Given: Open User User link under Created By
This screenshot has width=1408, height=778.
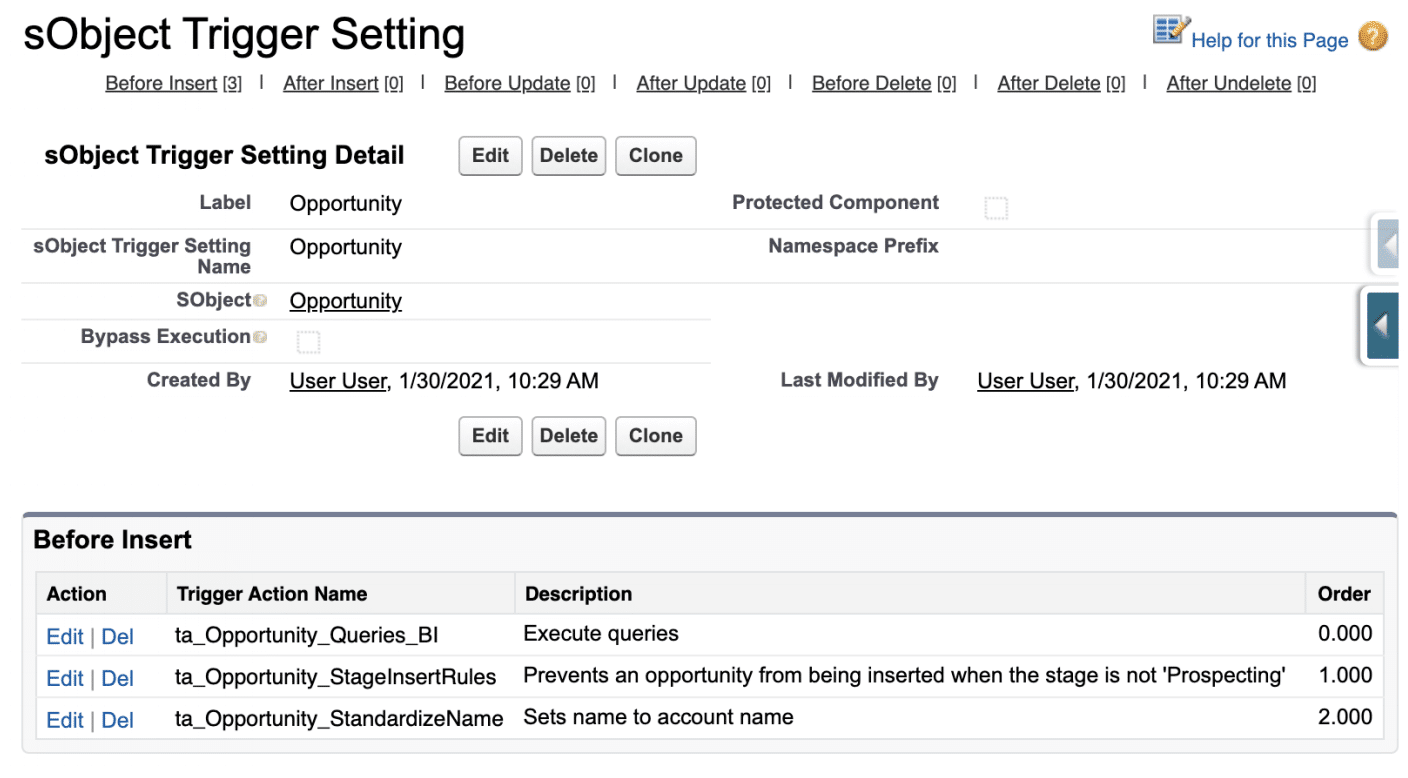Looking at the screenshot, I should point(337,381).
